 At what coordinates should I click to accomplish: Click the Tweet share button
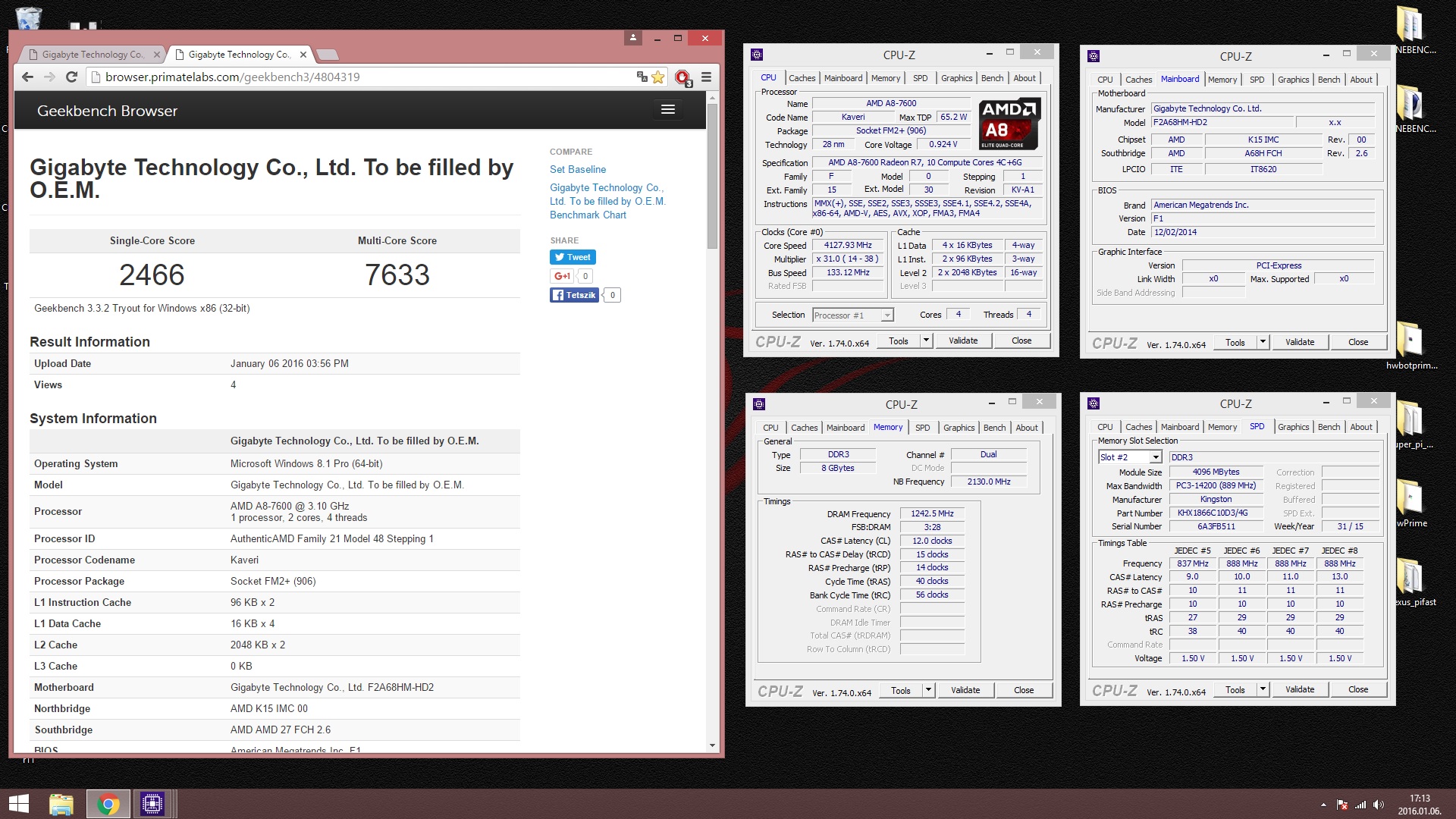click(573, 257)
